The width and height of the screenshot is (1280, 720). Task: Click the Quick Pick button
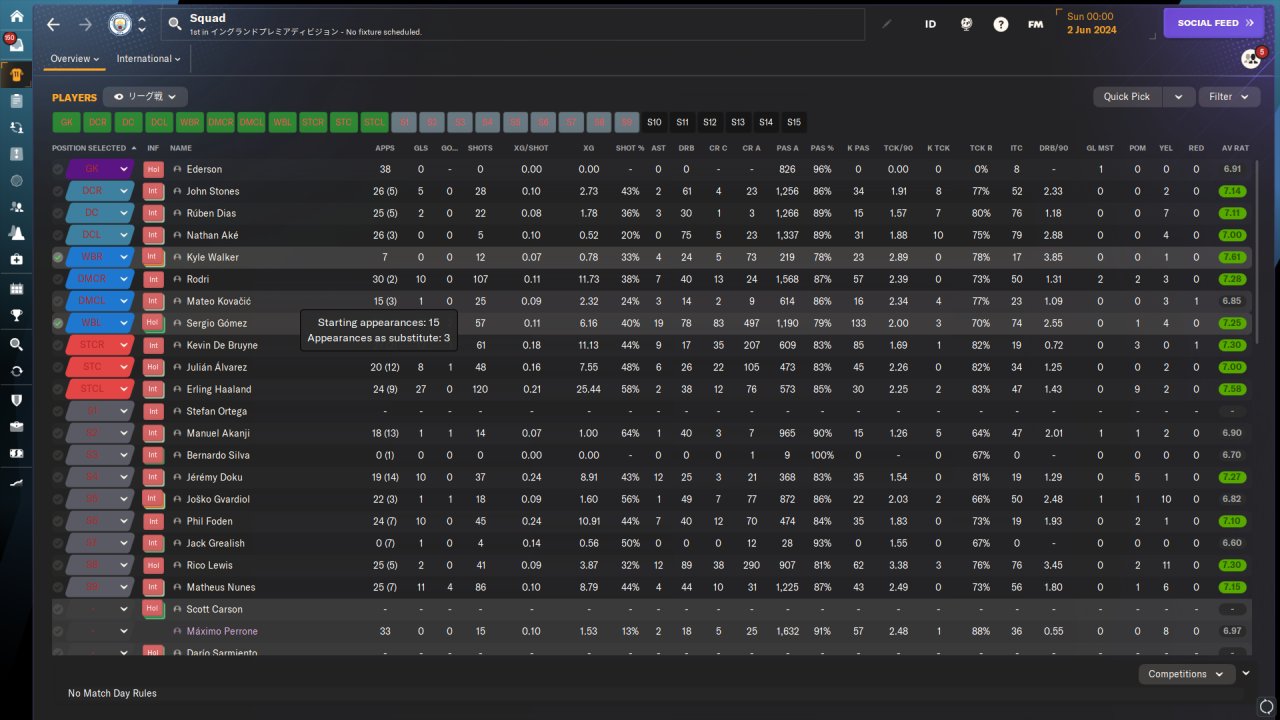click(x=1127, y=97)
